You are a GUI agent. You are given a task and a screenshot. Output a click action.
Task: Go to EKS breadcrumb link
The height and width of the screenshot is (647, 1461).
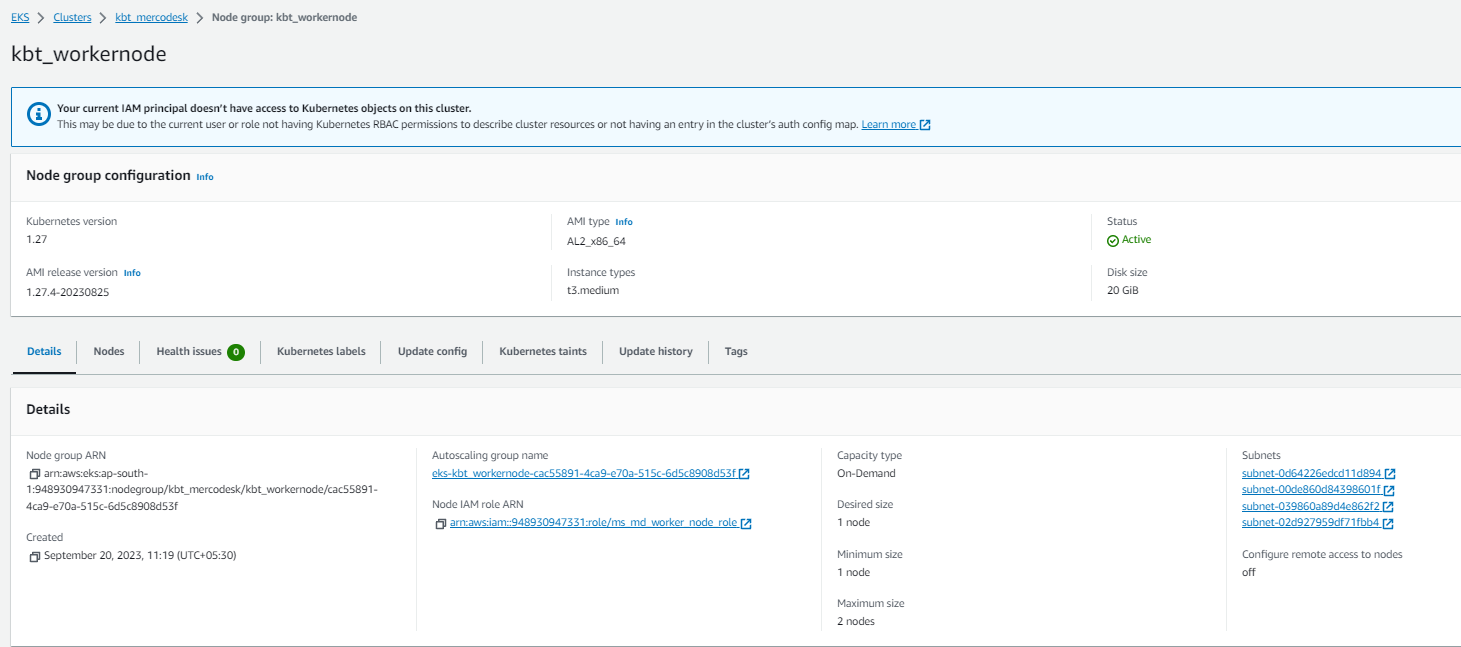(20, 17)
